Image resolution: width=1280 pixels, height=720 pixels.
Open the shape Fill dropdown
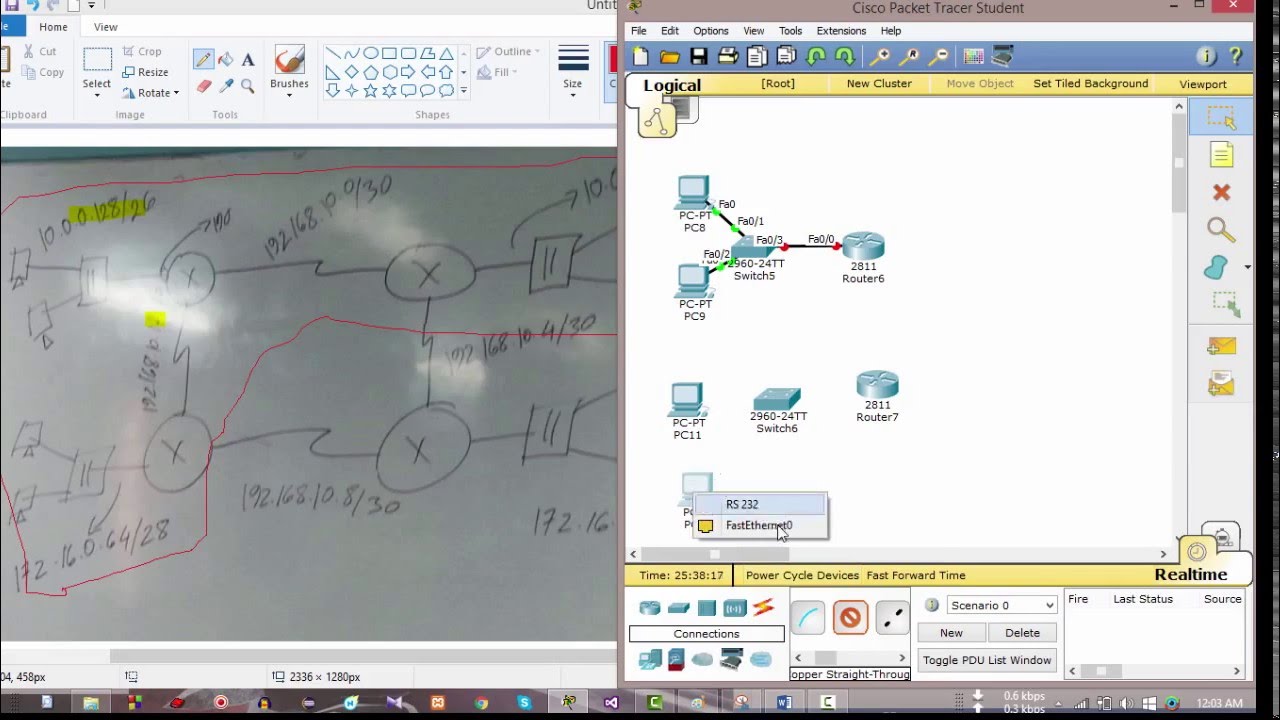[x=498, y=72]
